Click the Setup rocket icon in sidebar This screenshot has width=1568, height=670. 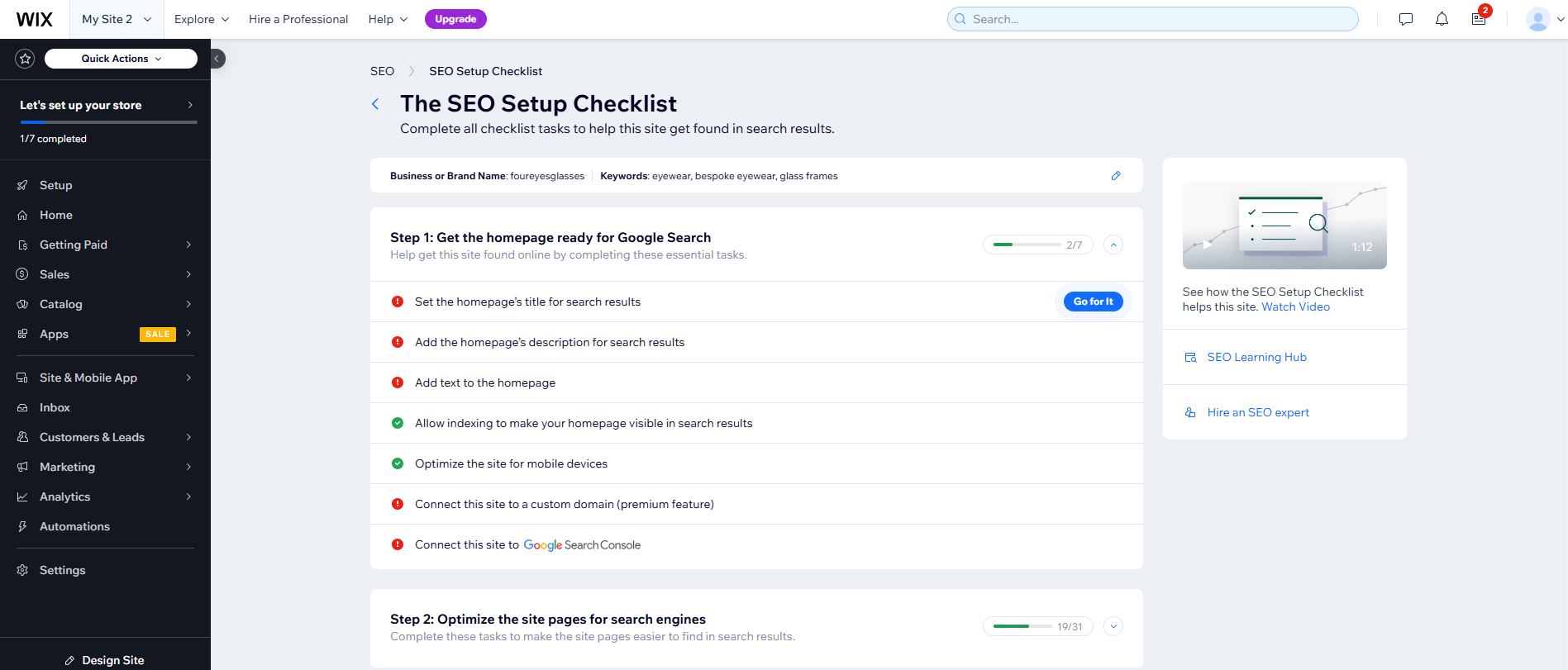pos(22,185)
